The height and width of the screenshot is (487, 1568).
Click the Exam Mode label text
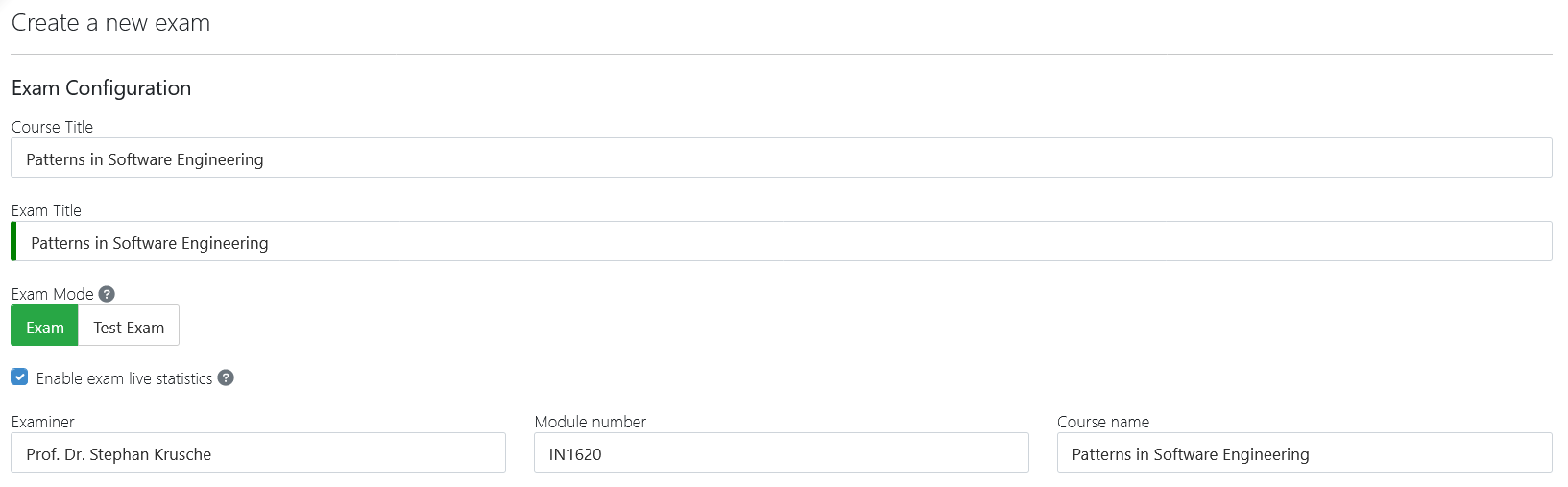pyautogui.click(x=52, y=294)
